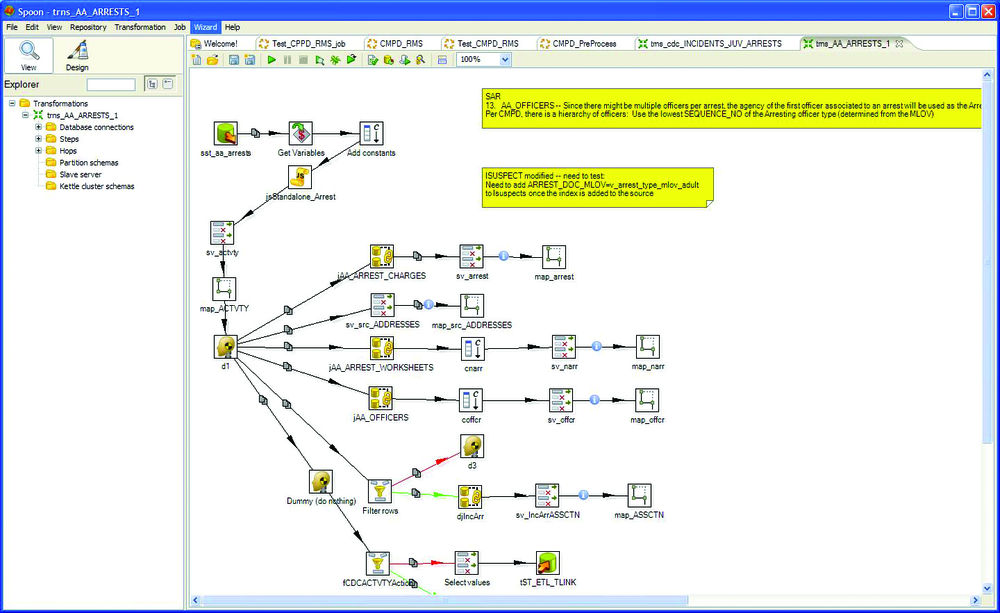Toggle expand all items in Explorer
The image size is (1000, 613).
tap(153, 84)
